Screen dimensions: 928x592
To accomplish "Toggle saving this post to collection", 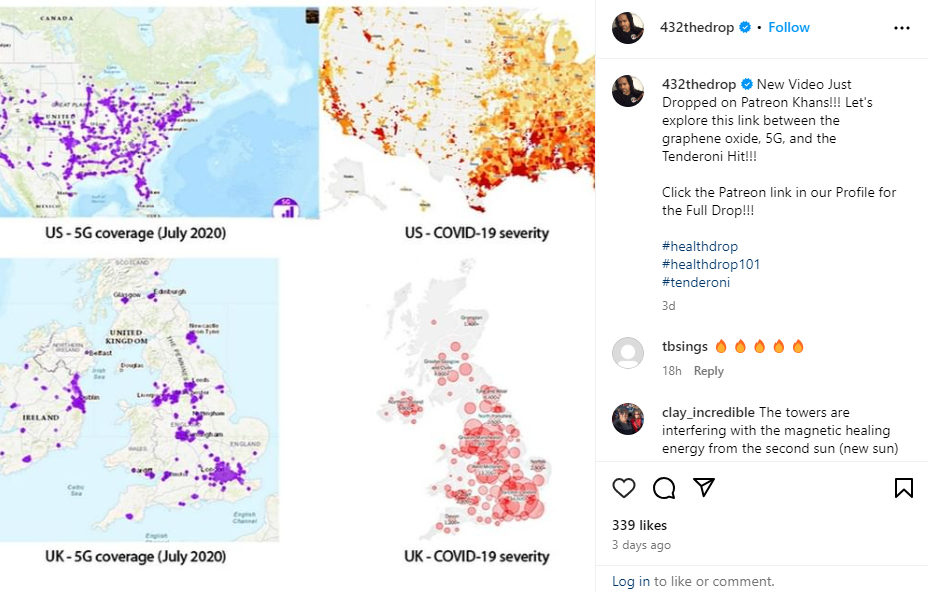I will pyautogui.click(x=904, y=488).
